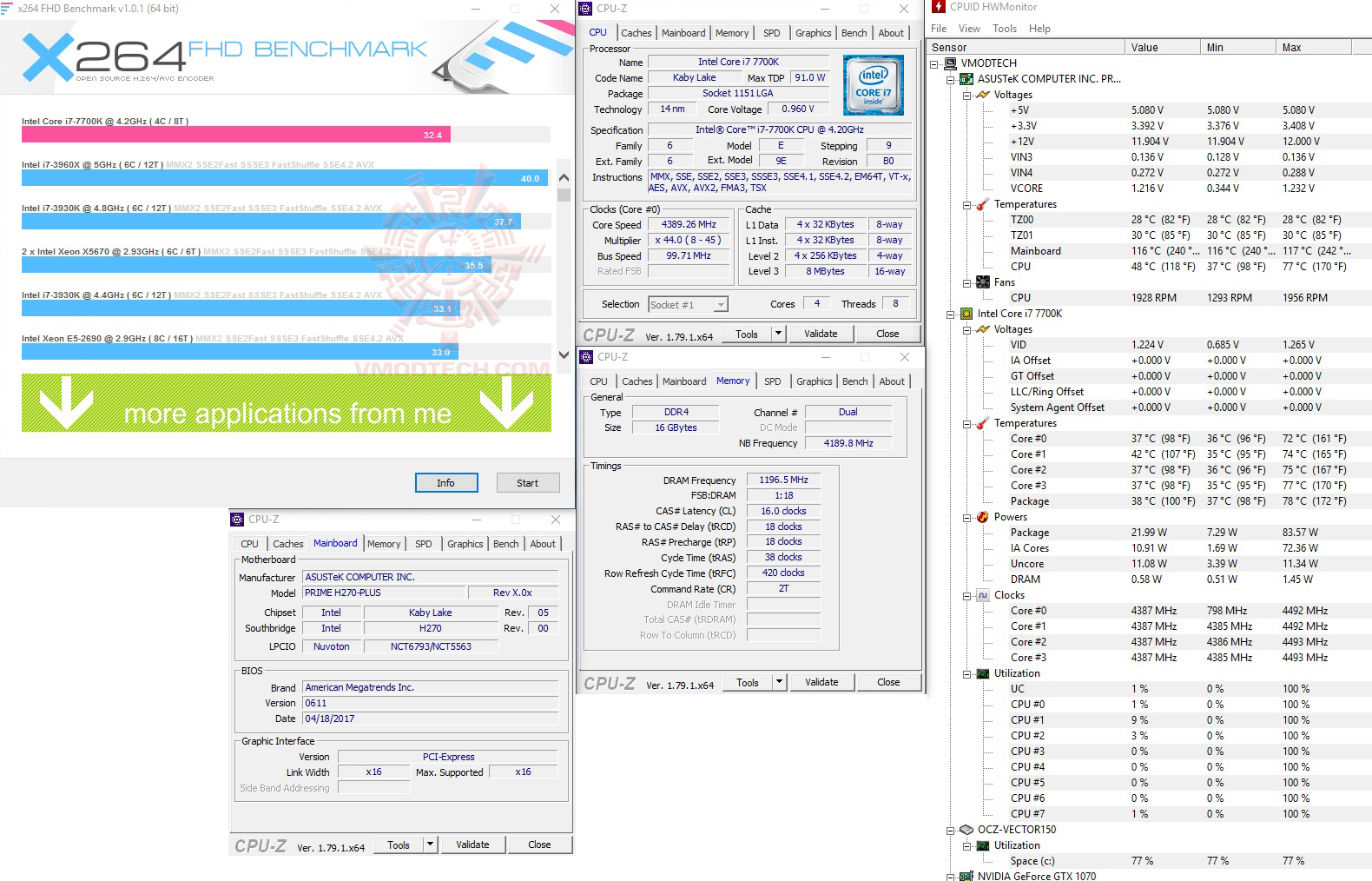Click Validate in CPU-Z Mainboard window
1372x881 pixels.
(472, 845)
